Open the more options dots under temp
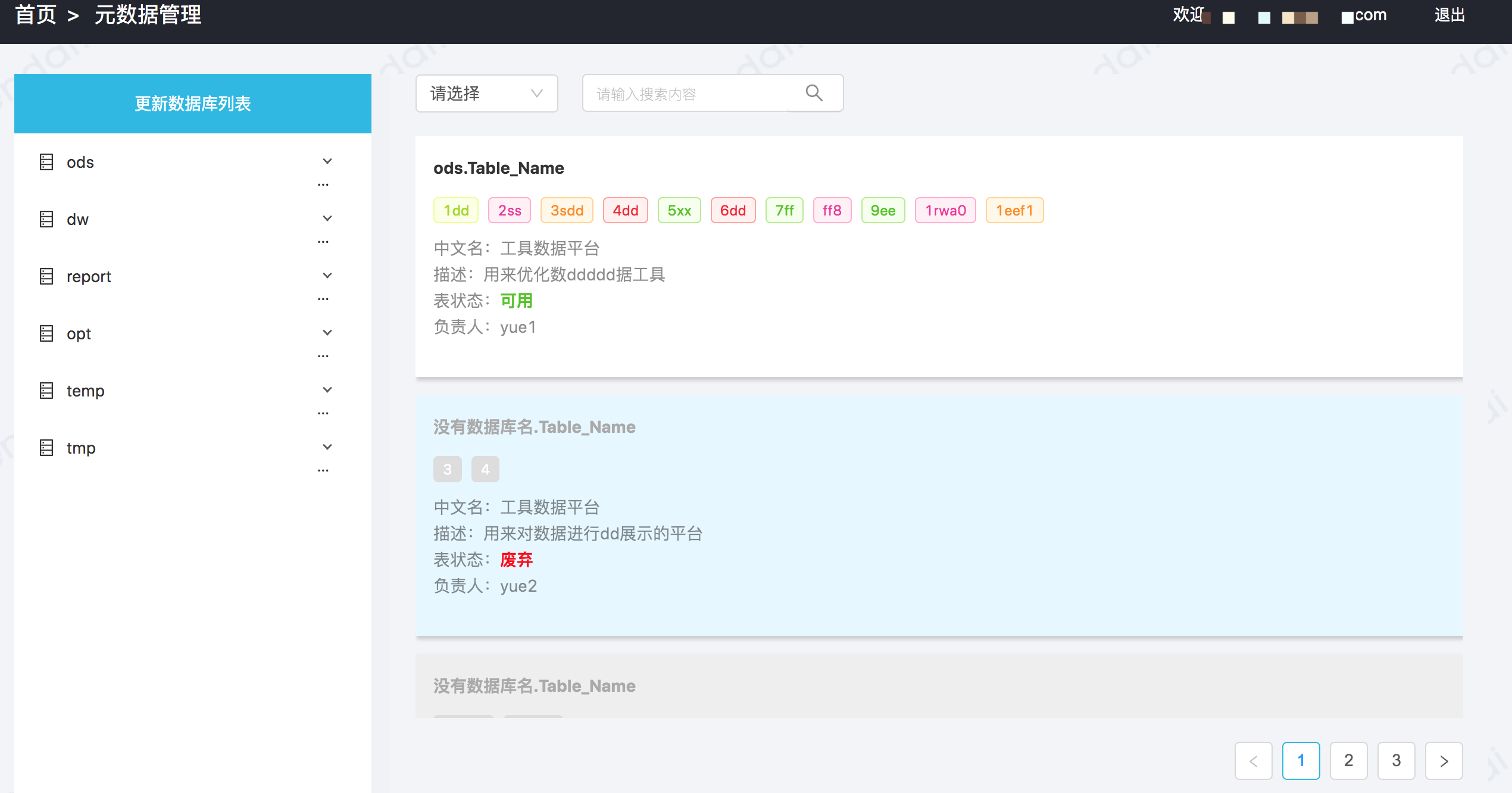This screenshot has width=1512, height=793. [323, 414]
